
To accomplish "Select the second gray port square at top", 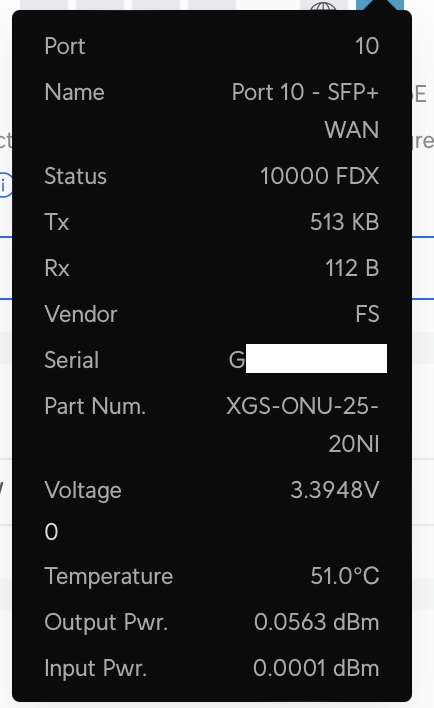I will (x=100, y=5).
